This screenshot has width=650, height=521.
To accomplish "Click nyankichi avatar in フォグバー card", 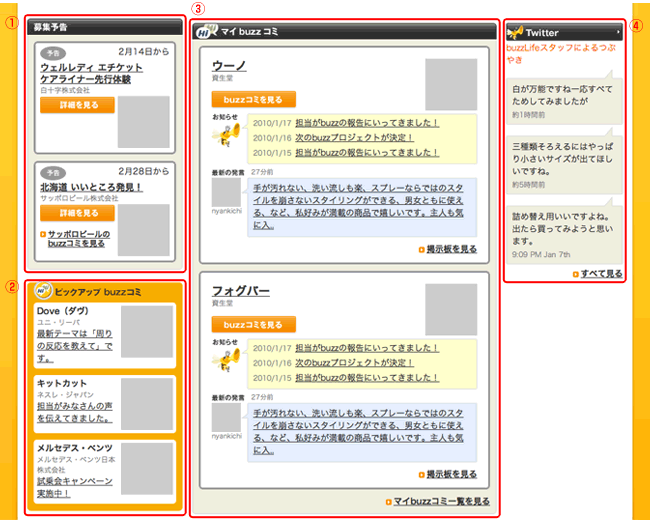I will (x=226, y=417).
